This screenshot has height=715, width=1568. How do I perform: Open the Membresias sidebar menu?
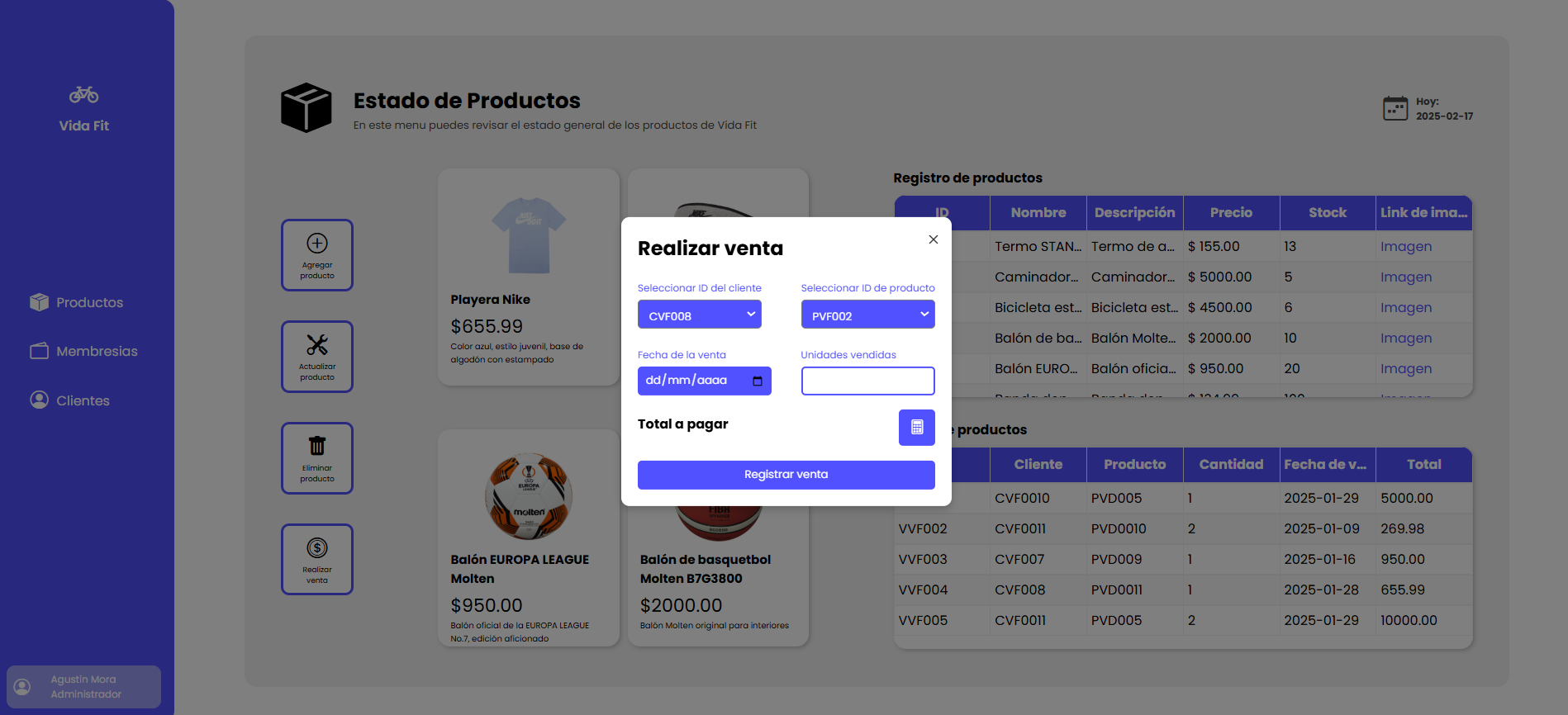click(x=83, y=351)
